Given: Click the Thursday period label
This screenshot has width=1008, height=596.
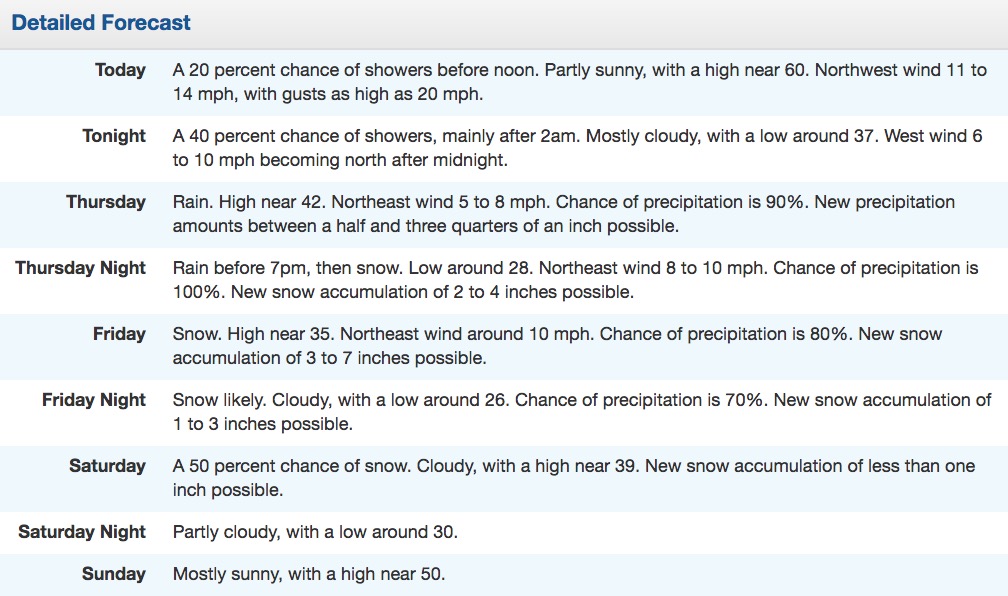Looking at the screenshot, I should (105, 202).
